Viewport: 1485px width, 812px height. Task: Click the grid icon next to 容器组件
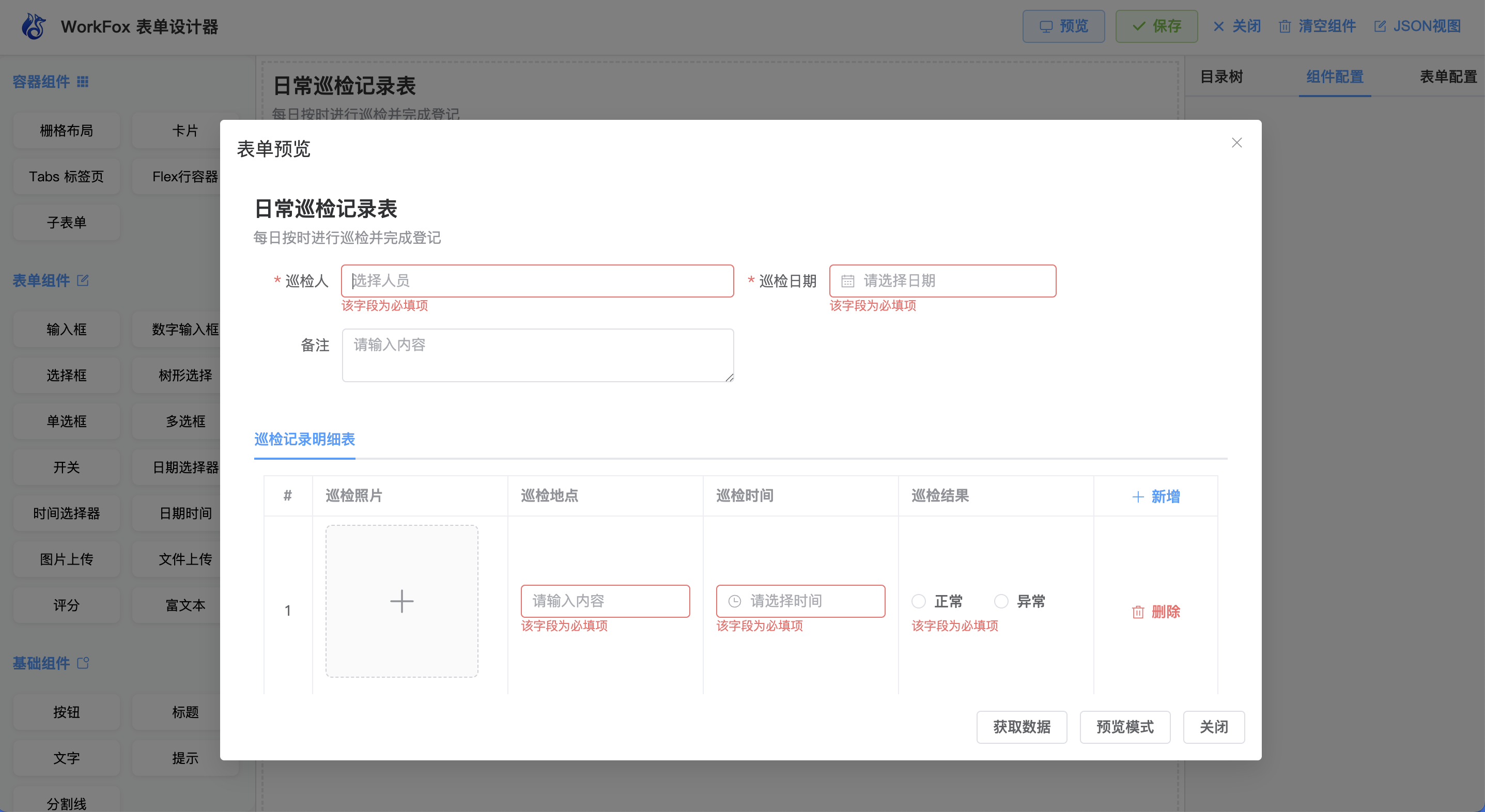pos(83,82)
